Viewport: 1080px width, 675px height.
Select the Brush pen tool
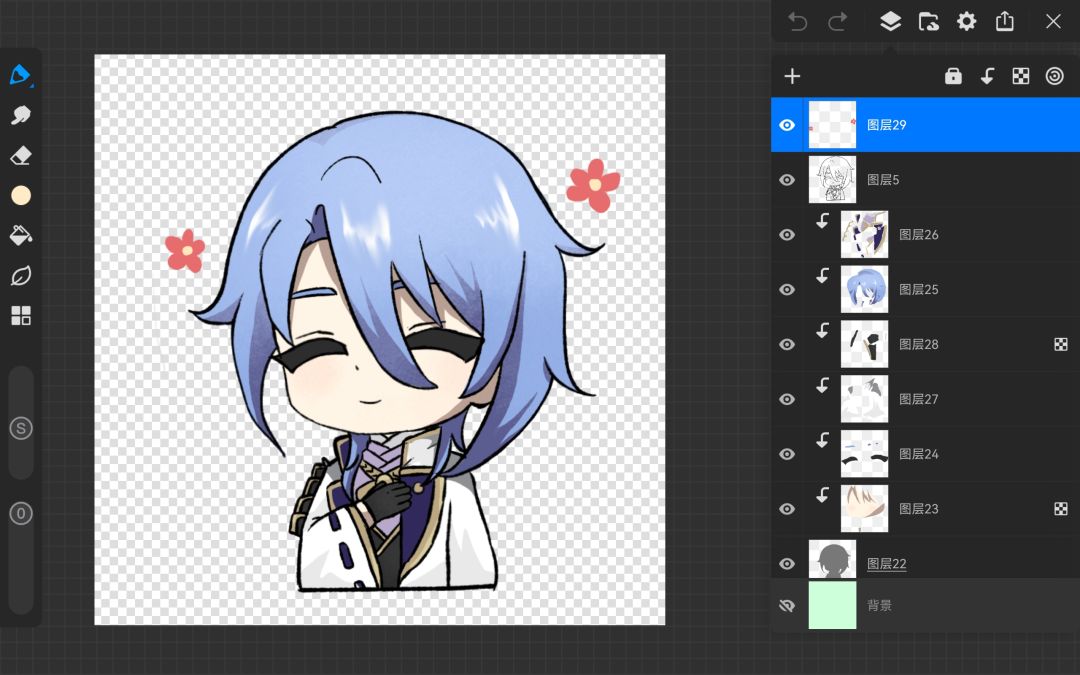coord(21,74)
